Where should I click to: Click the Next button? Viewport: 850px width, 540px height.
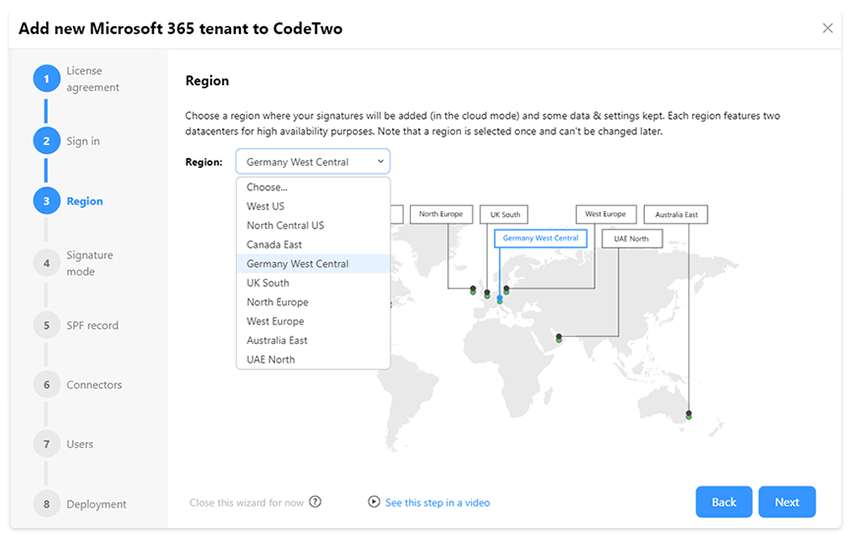pyautogui.click(x=787, y=502)
